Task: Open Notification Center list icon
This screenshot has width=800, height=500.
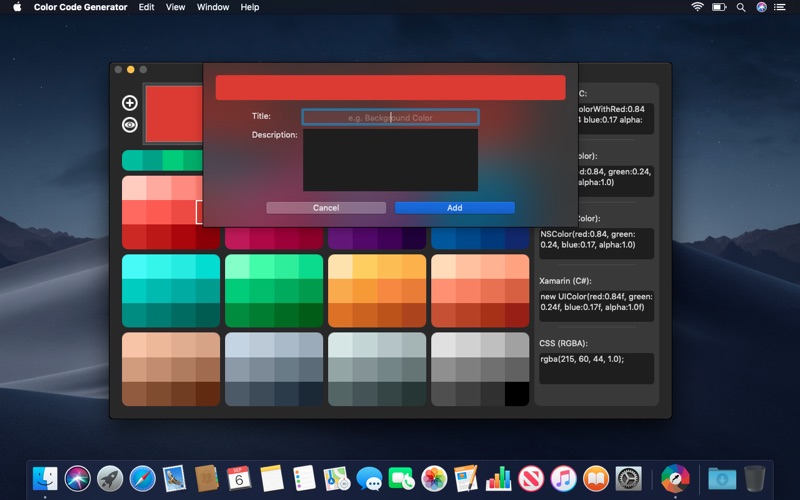Action: 780,7
